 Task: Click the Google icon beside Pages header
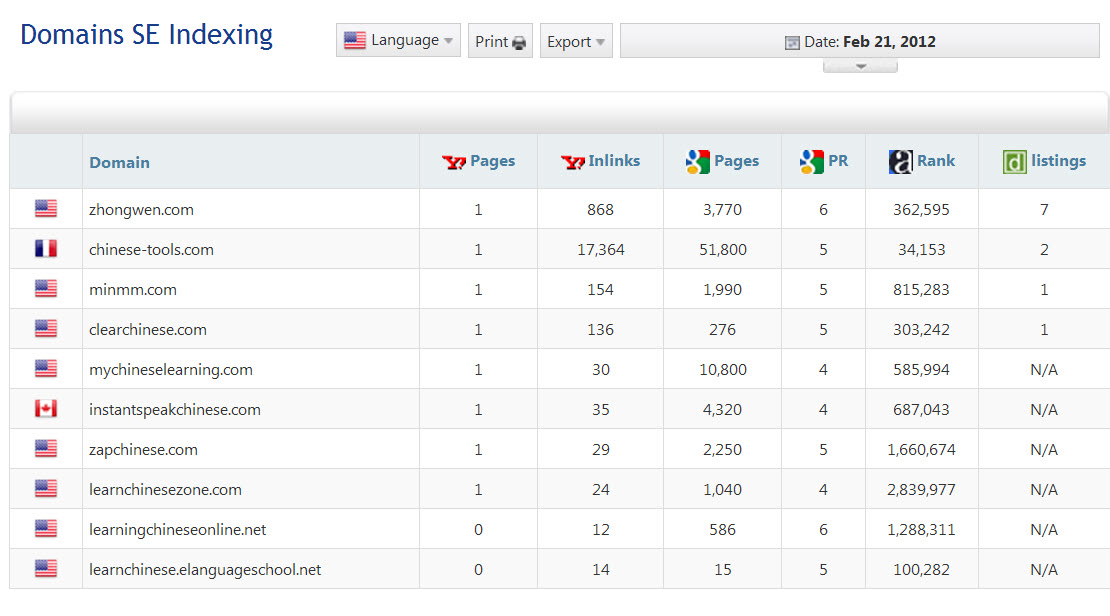697,162
